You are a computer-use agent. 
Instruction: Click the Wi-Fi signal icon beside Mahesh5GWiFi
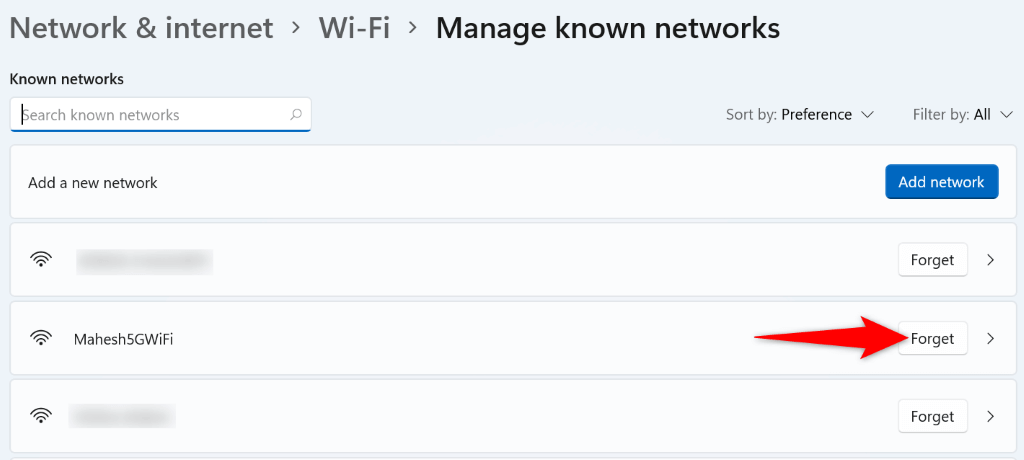41,339
